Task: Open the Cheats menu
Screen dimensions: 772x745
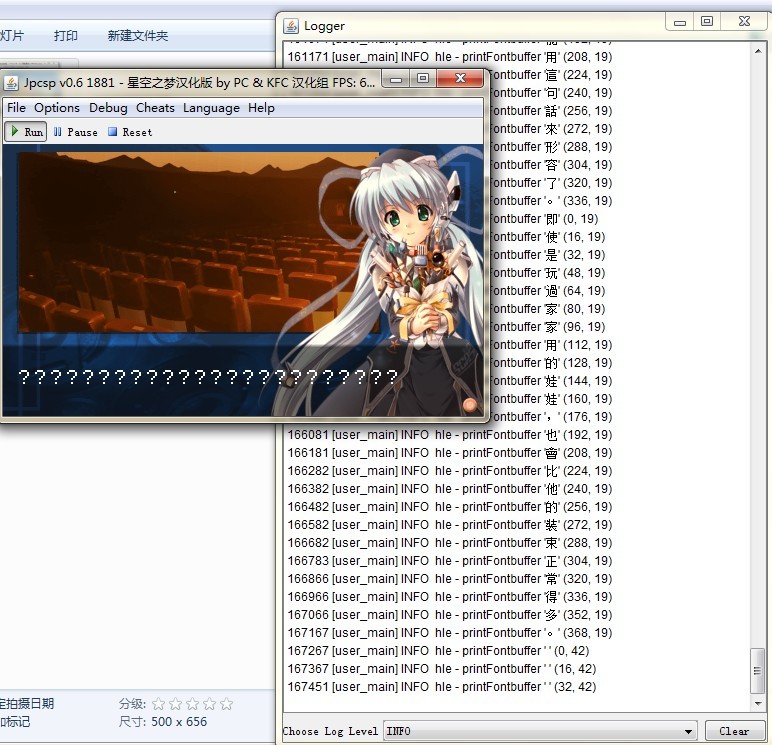Action: 155,108
